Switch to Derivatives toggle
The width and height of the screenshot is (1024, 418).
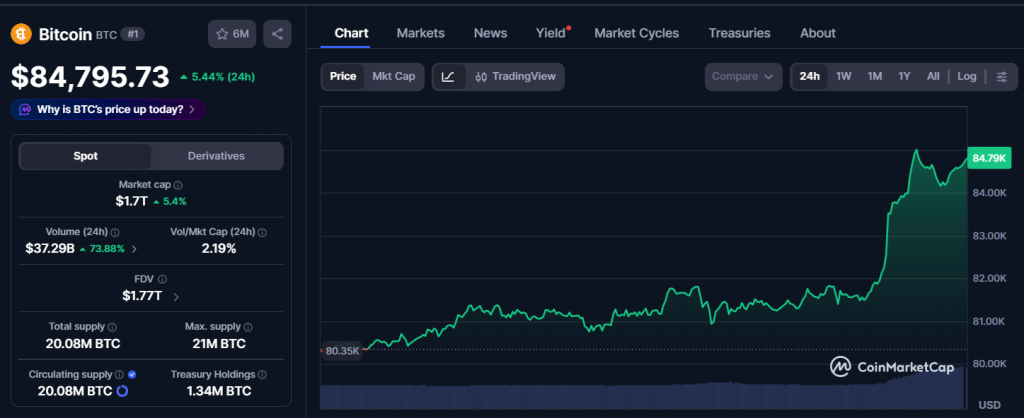[x=216, y=156]
